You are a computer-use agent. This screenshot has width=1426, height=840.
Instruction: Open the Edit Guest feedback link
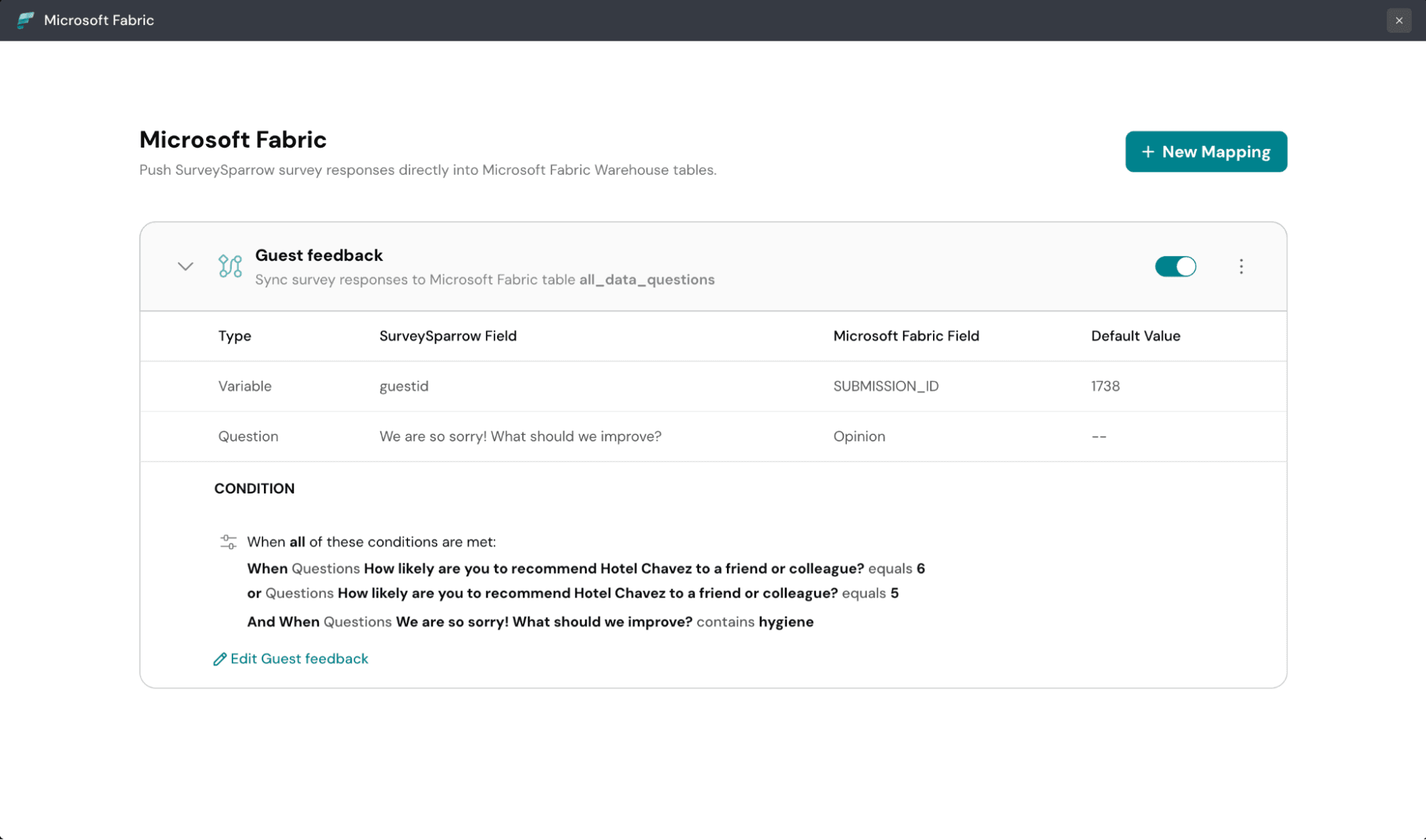(299, 659)
